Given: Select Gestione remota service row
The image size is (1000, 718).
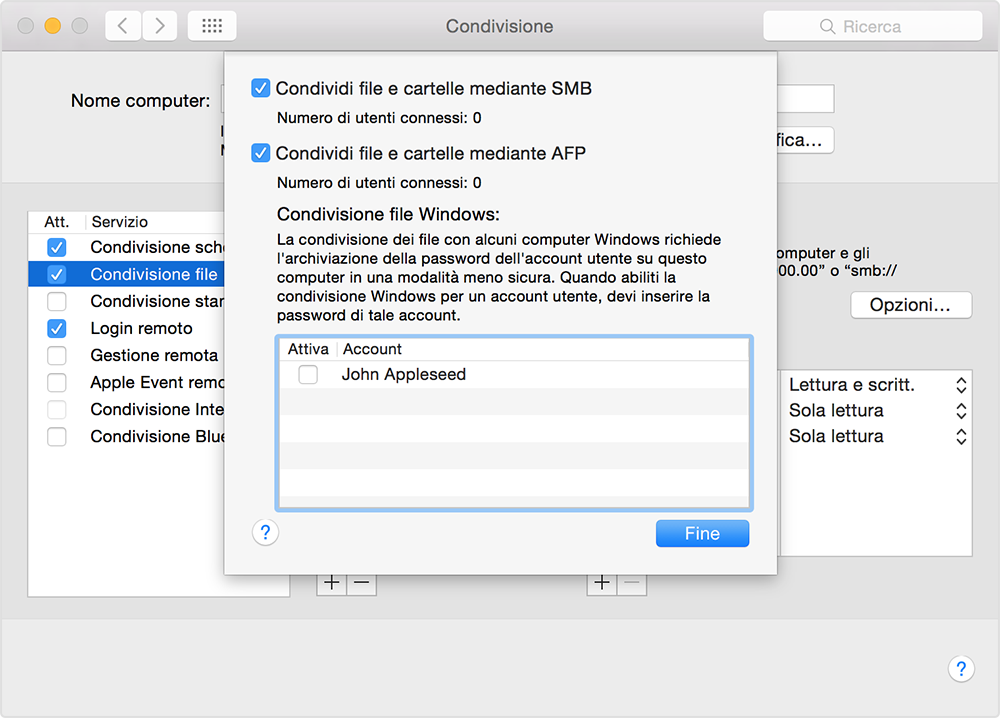Looking at the screenshot, I should coord(154,355).
